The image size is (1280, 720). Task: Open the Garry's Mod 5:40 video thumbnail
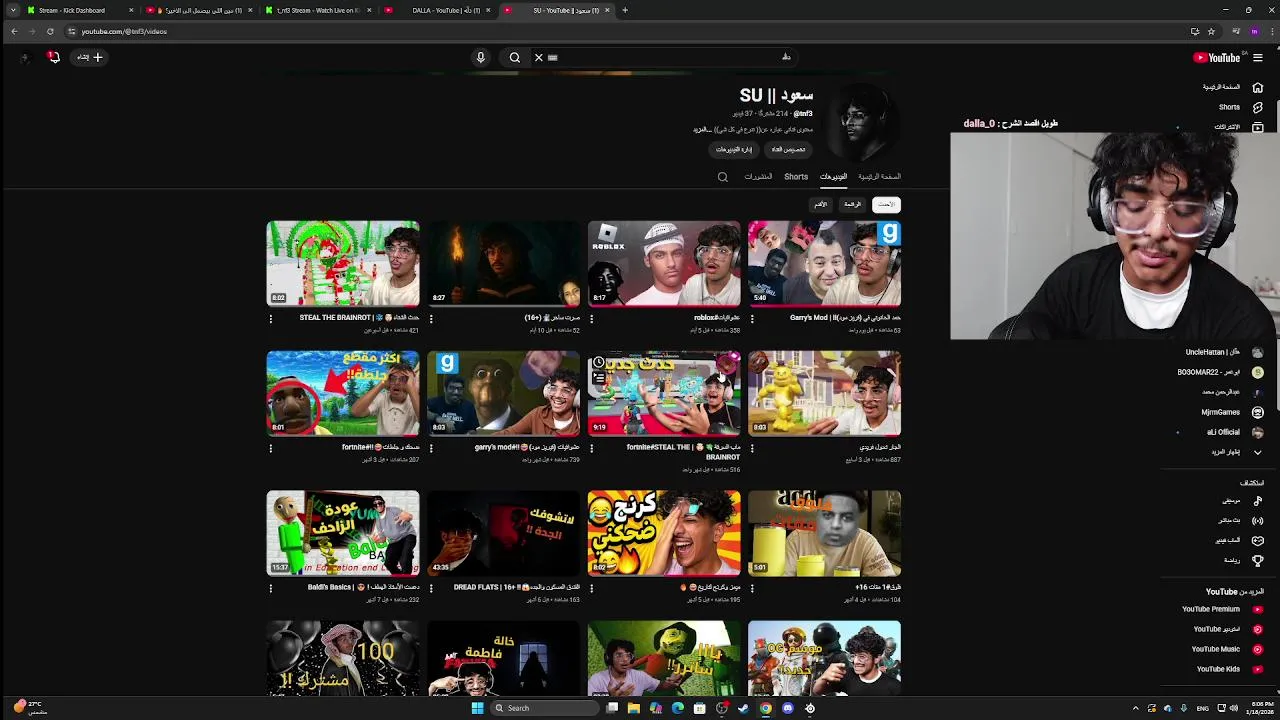pyautogui.click(x=825, y=263)
